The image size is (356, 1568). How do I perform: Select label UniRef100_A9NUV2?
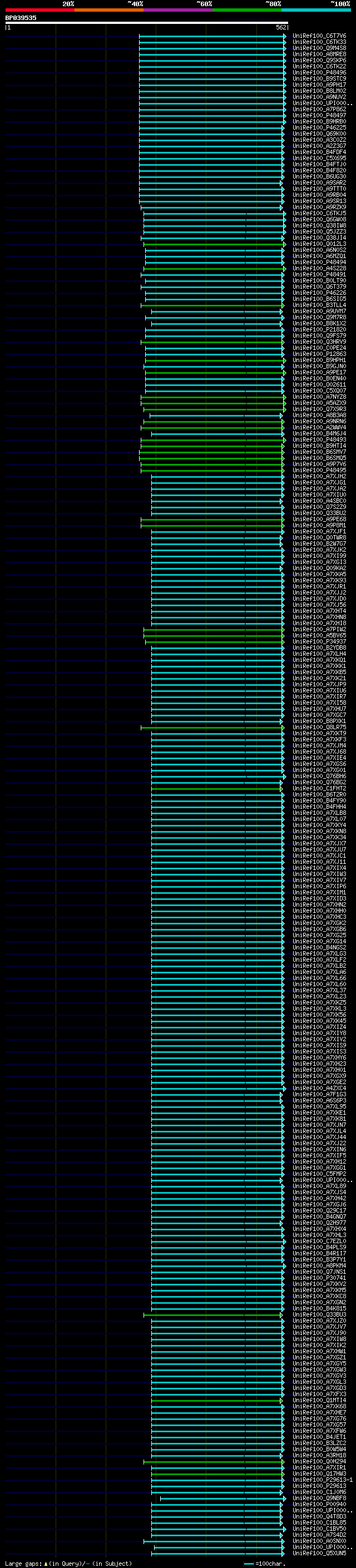(x=319, y=97)
